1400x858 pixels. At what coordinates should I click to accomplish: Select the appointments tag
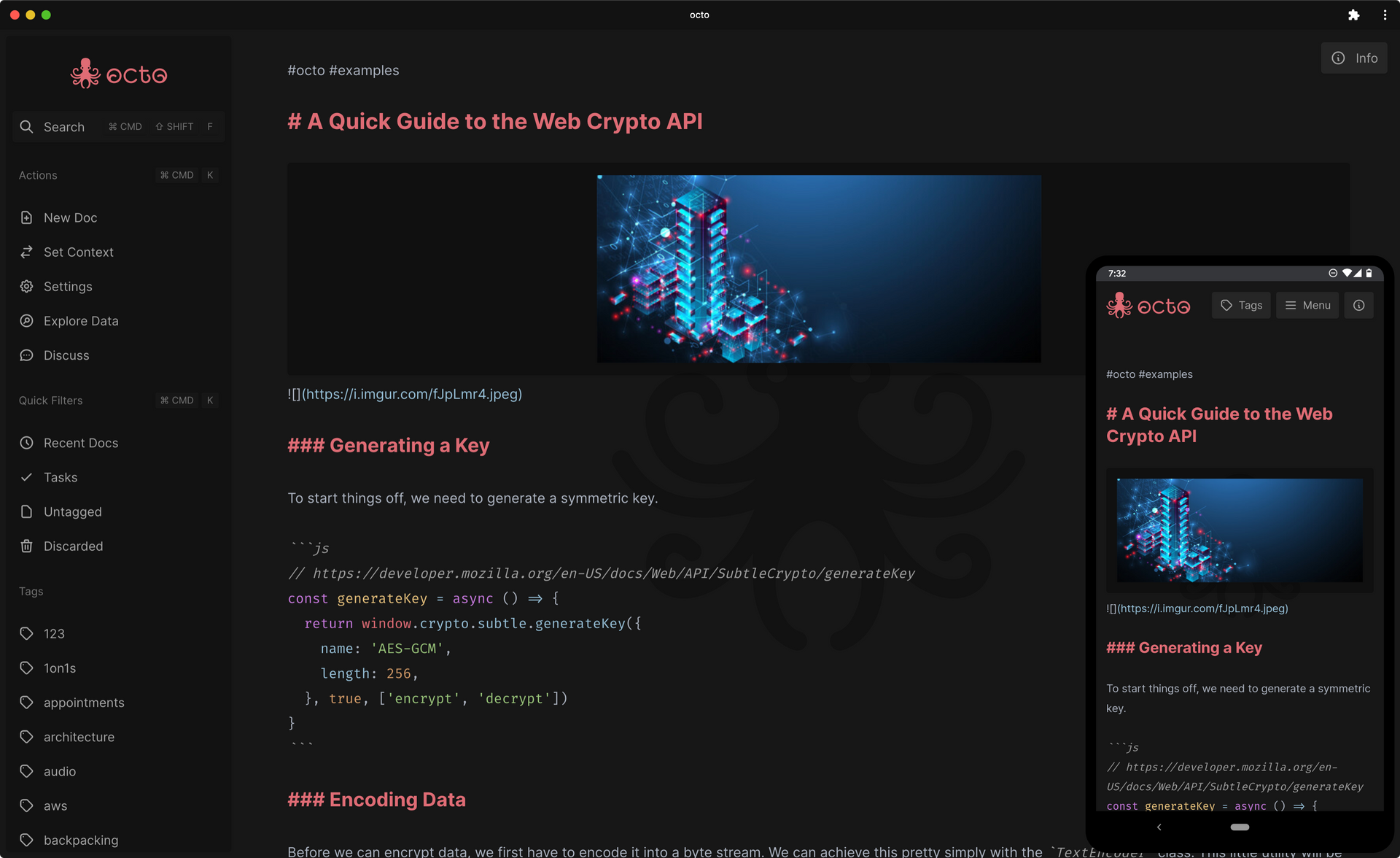84,703
